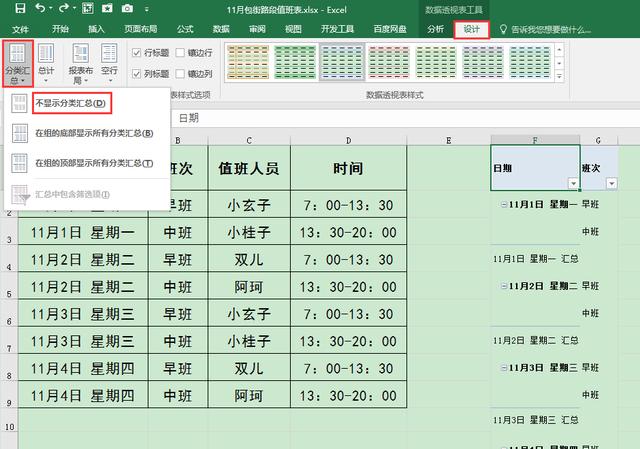640x449 pixels.
Task: Choose 在组的顶部显示所有分类汇总(T)
Action: 94,163
